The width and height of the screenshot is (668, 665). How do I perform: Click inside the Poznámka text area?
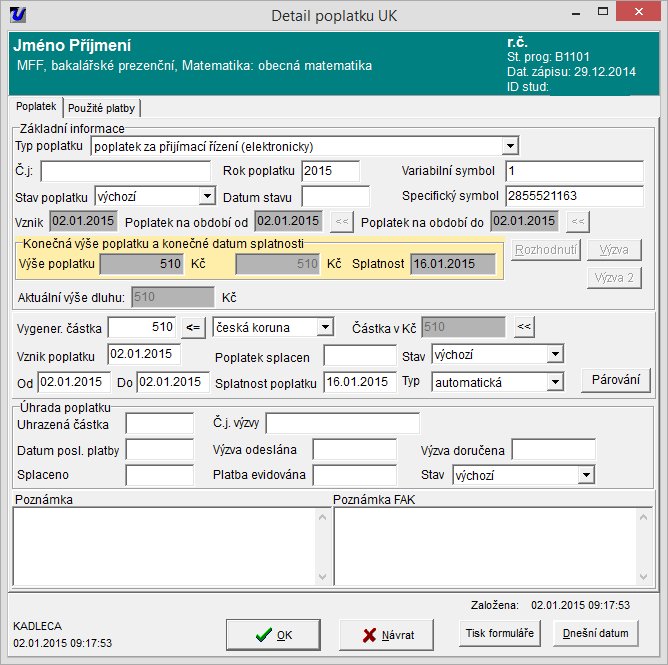coord(169,545)
